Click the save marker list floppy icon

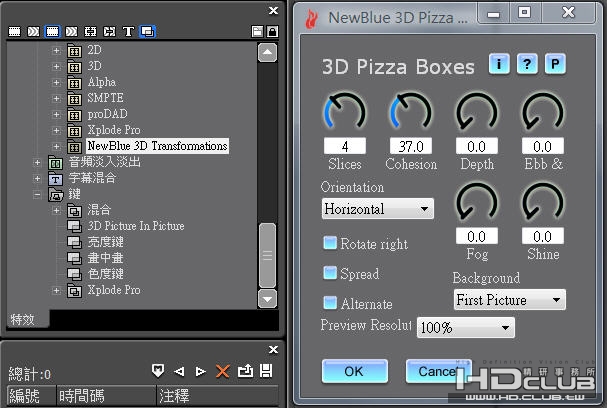point(266,371)
